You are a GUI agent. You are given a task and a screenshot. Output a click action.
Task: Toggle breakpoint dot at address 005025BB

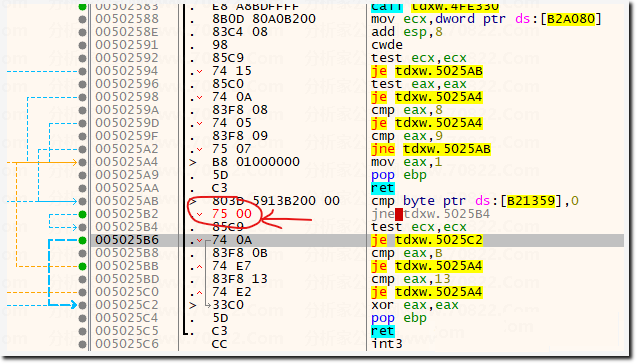83,266
